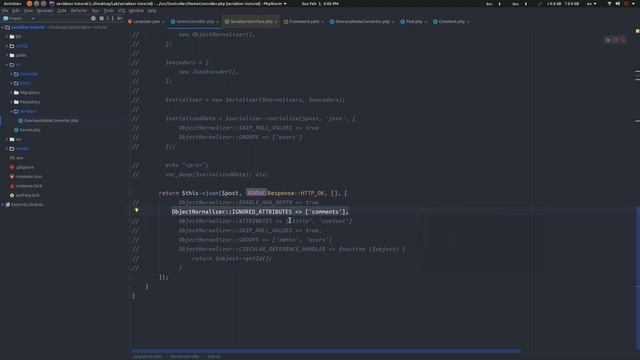Image resolution: width=640 pixels, height=360 pixels.
Task: Open the framework.yaml editor tab
Action: [x=303, y=22]
